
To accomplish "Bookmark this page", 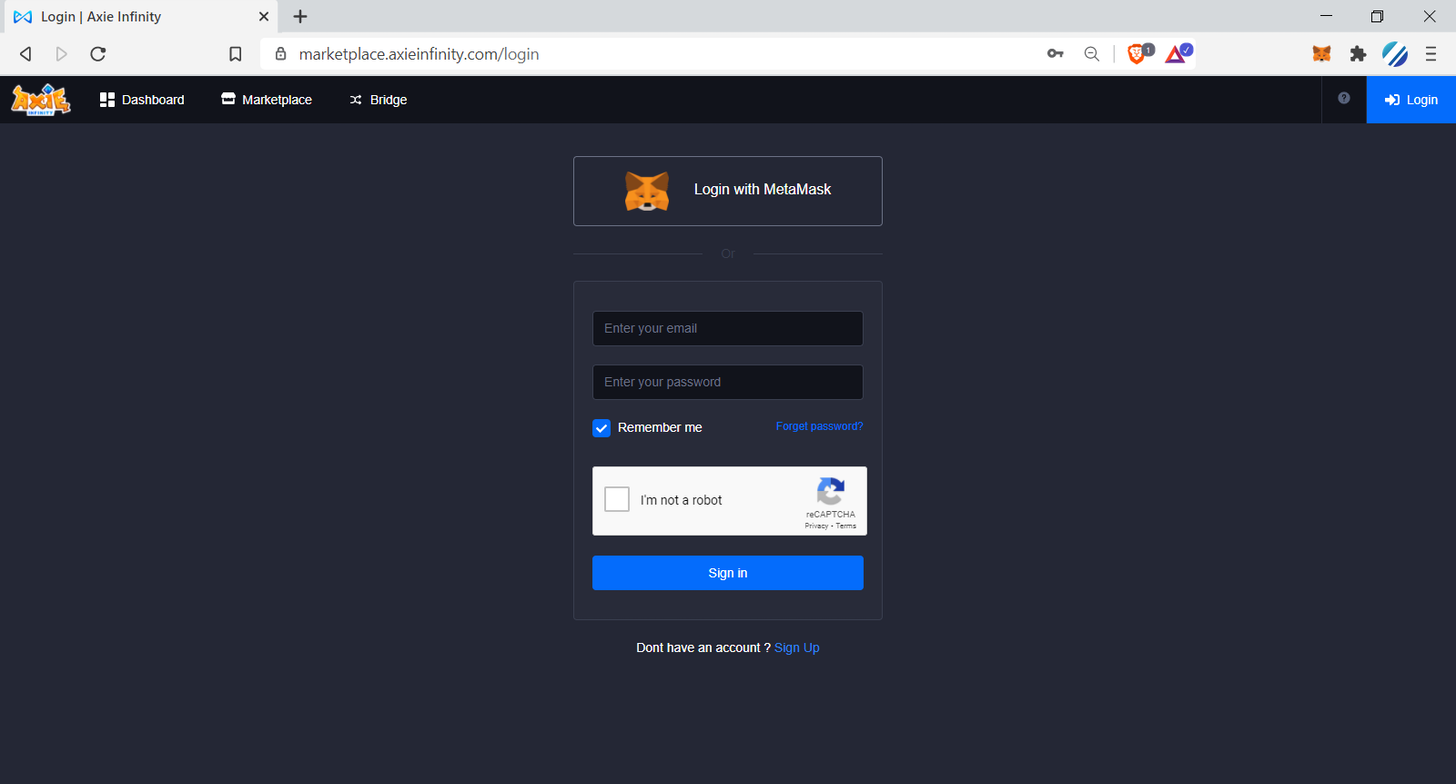I will pyautogui.click(x=235, y=54).
